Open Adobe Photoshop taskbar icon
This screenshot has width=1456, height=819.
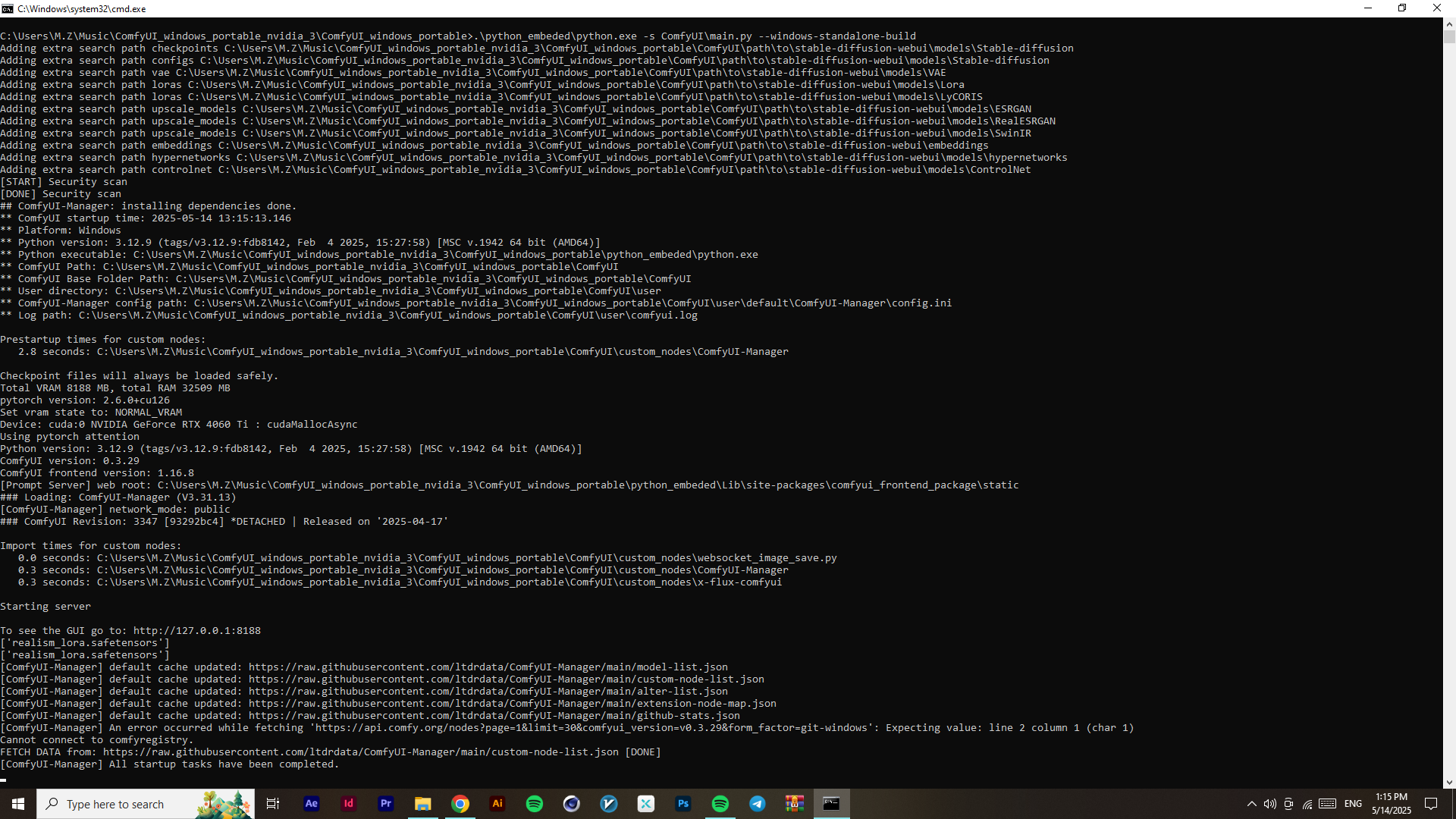click(682, 804)
